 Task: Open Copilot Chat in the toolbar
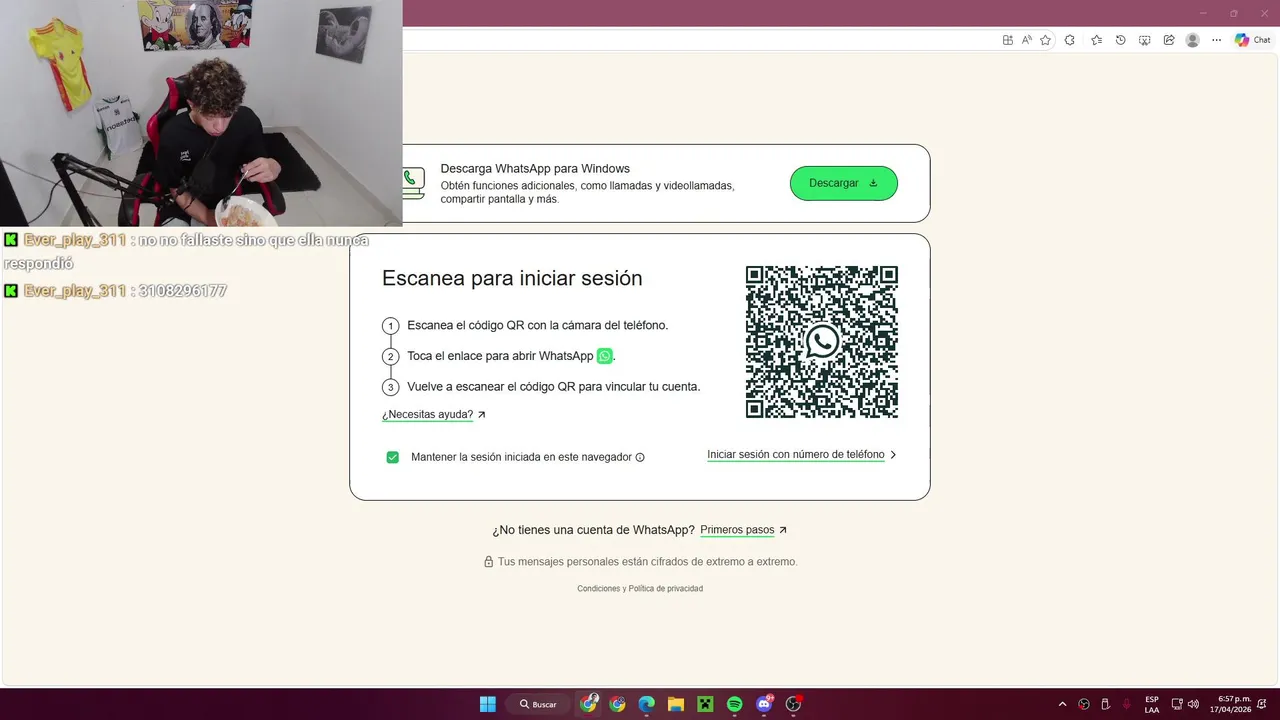tap(1253, 40)
